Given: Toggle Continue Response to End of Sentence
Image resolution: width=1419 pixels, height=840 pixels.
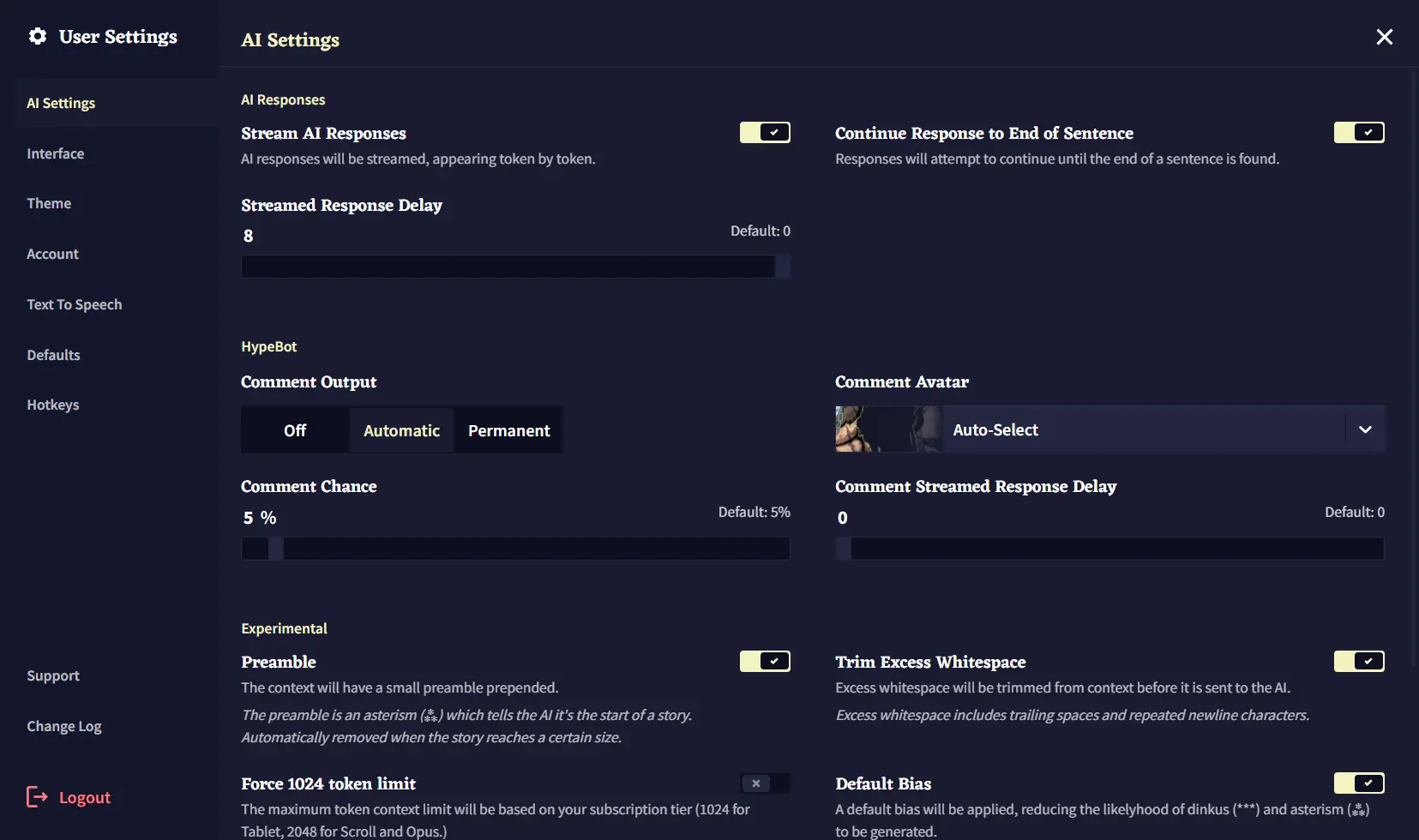Looking at the screenshot, I should click(x=1358, y=132).
